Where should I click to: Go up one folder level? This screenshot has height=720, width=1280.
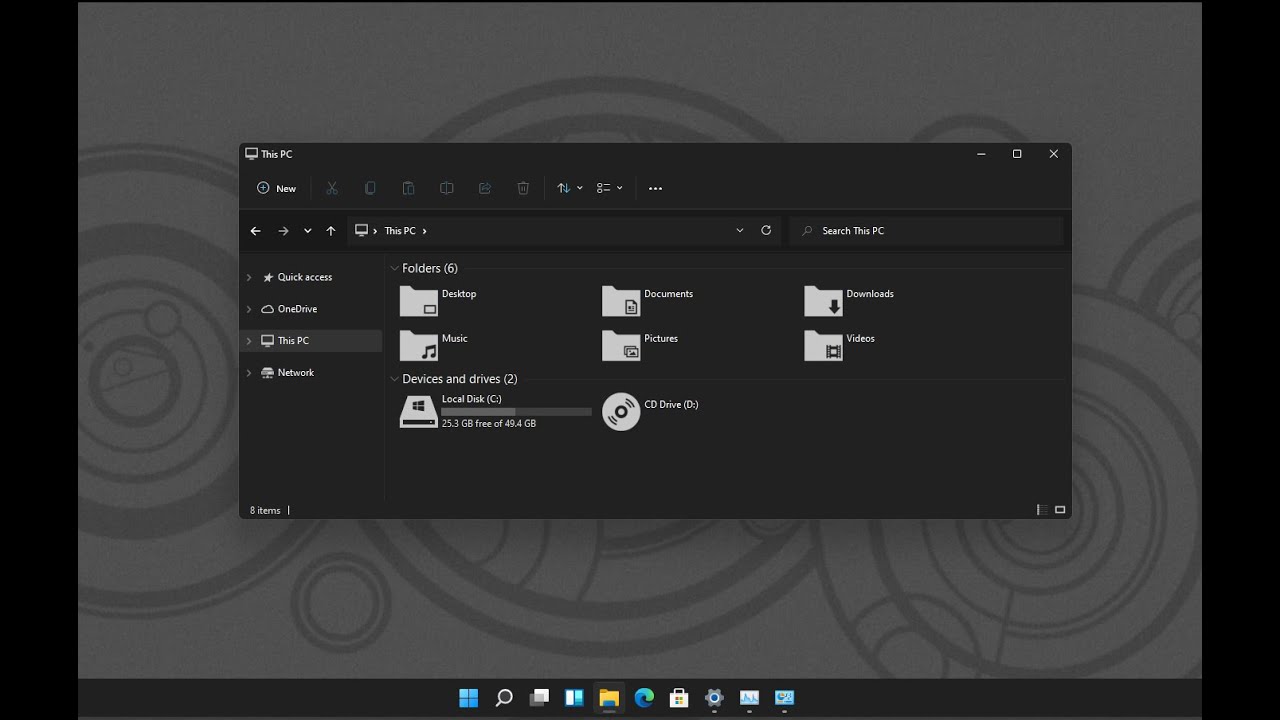coord(331,231)
